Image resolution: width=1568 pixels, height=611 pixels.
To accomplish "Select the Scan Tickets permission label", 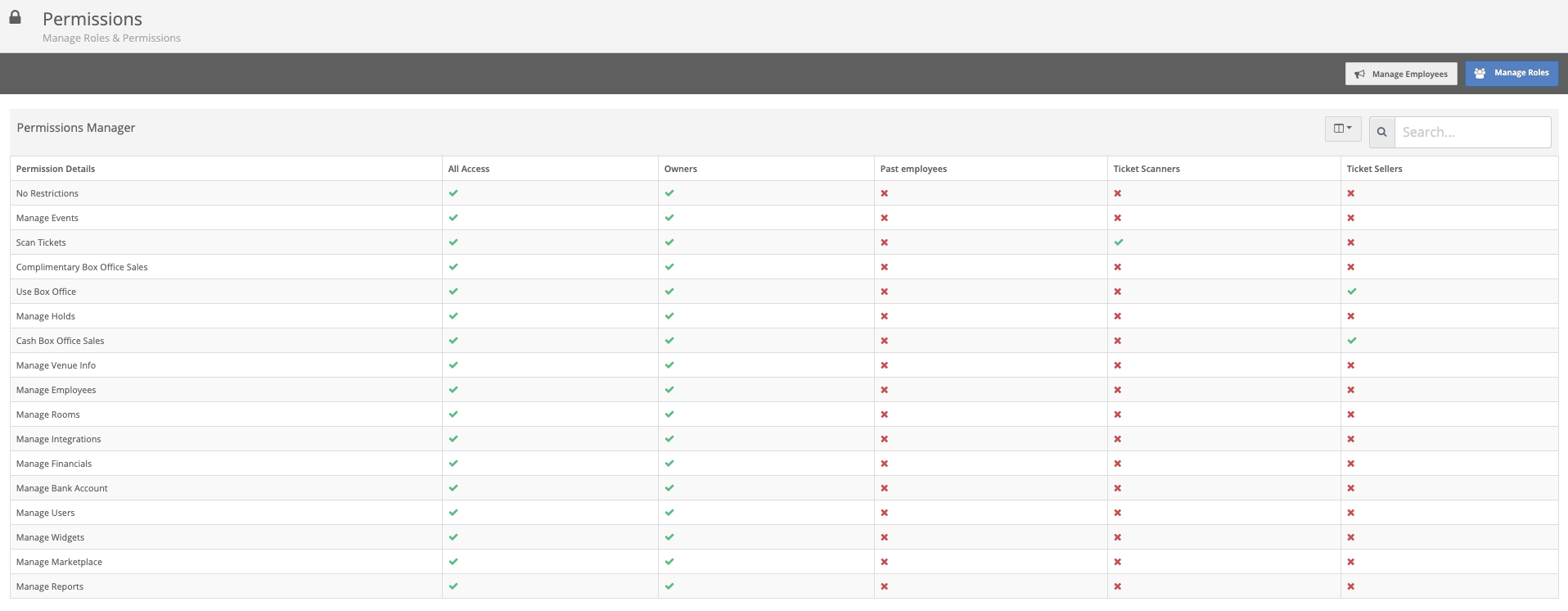I will pos(41,242).
